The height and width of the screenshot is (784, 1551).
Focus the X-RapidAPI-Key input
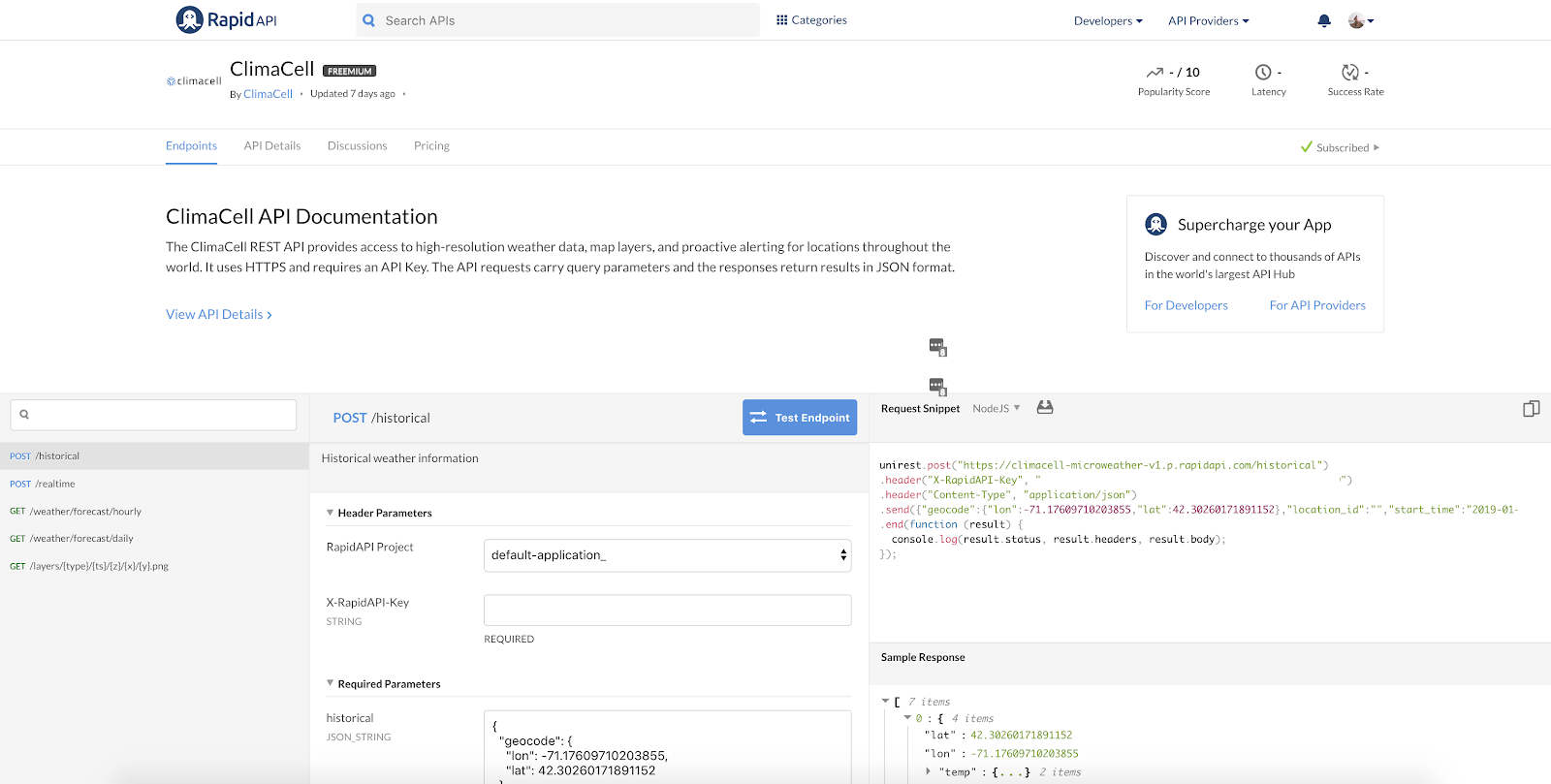[667, 611]
